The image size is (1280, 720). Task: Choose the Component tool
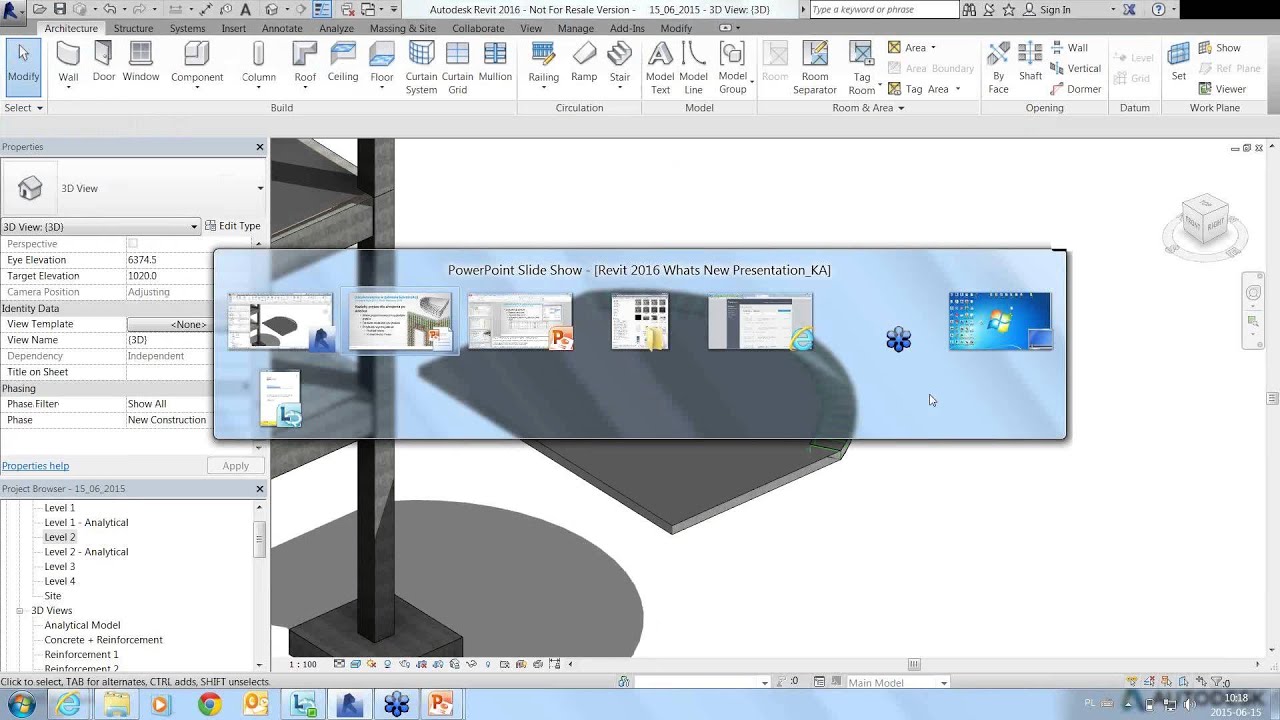coord(197,63)
